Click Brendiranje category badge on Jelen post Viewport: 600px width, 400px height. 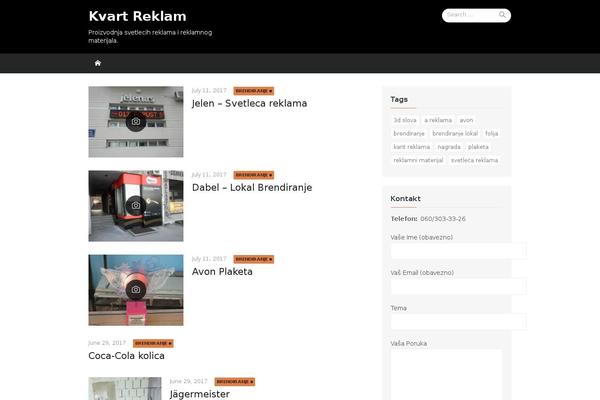254,91
